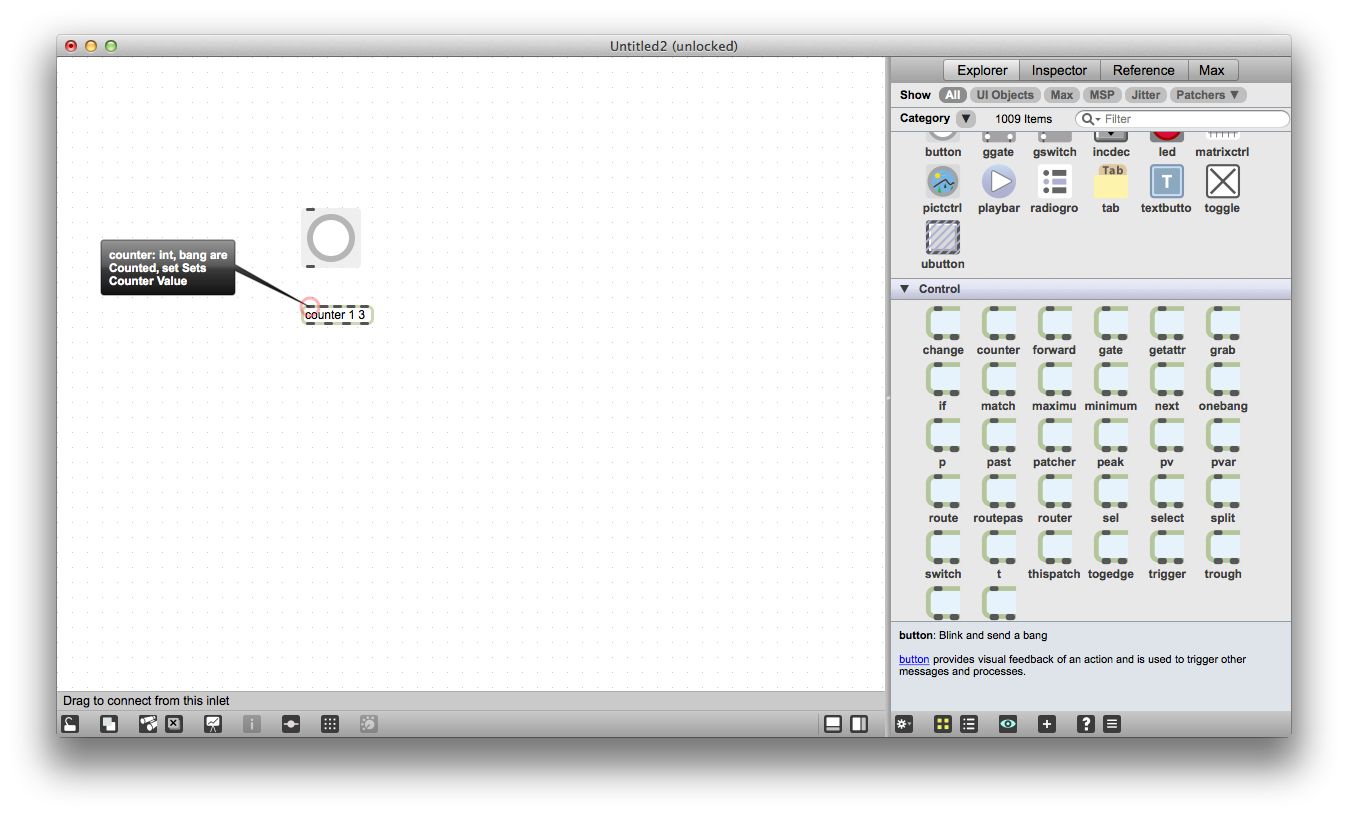This screenshot has width=1348, height=816.
Task: Select the counter object in explorer
Action: point(998,324)
